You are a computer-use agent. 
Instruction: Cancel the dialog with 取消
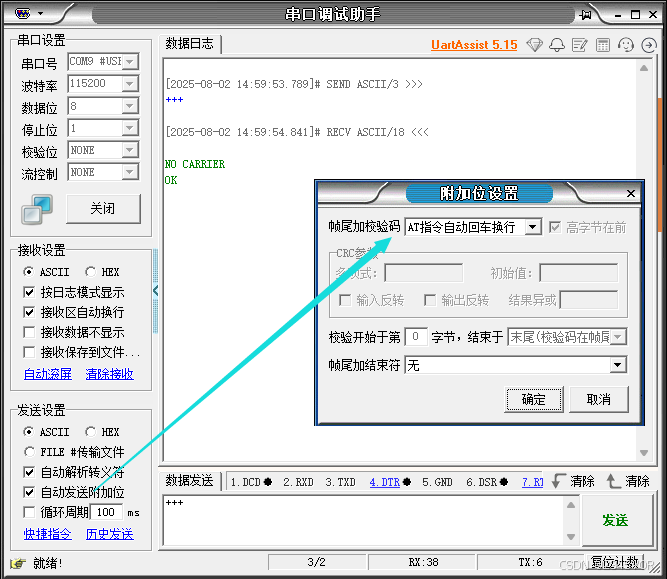[x=599, y=399]
